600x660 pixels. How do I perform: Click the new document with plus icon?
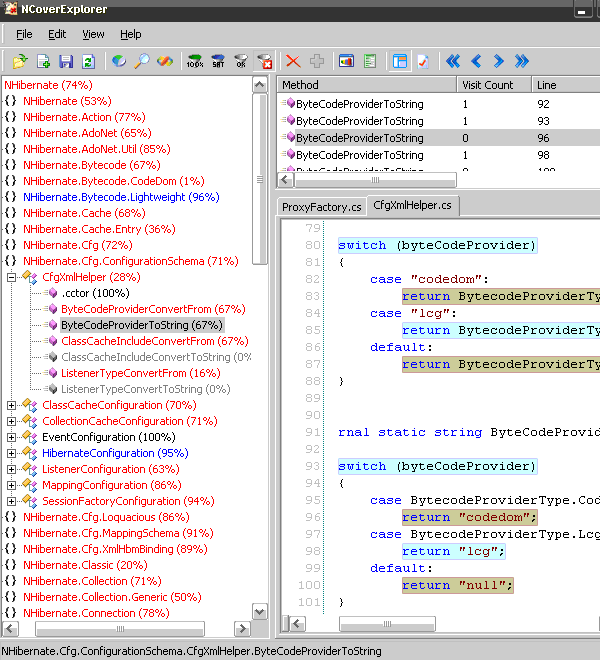point(43,61)
